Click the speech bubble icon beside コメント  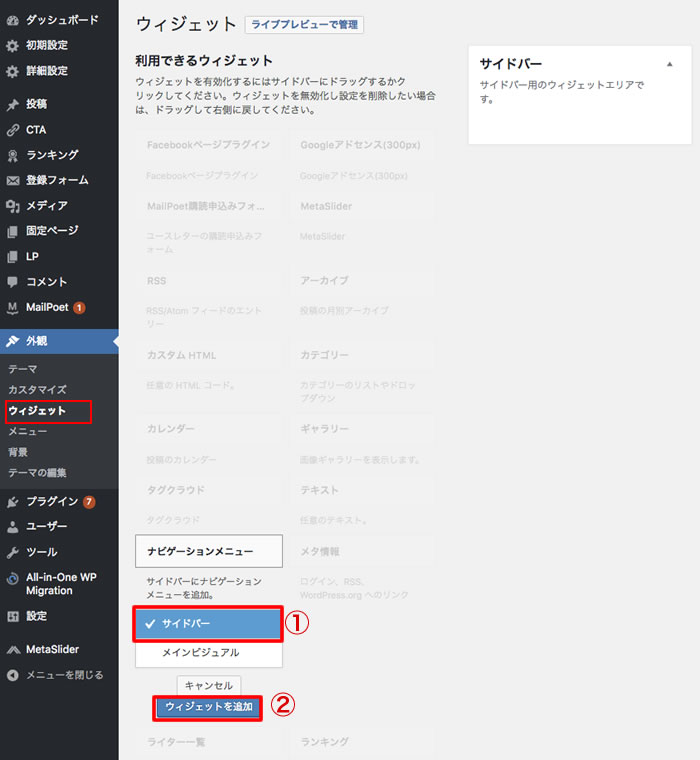[13, 282]
